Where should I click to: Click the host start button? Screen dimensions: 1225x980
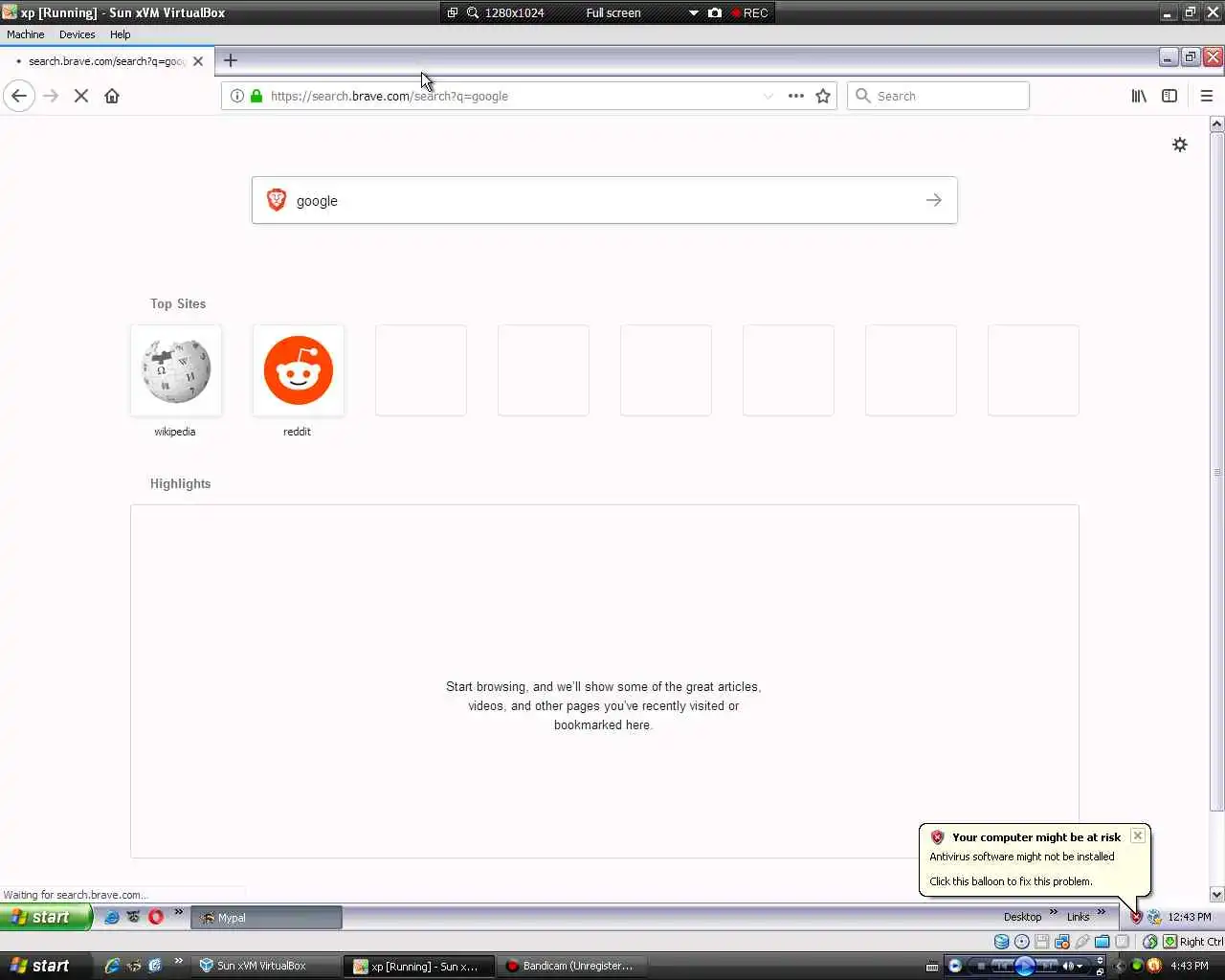pyautogui.click(x=46, y=966)
